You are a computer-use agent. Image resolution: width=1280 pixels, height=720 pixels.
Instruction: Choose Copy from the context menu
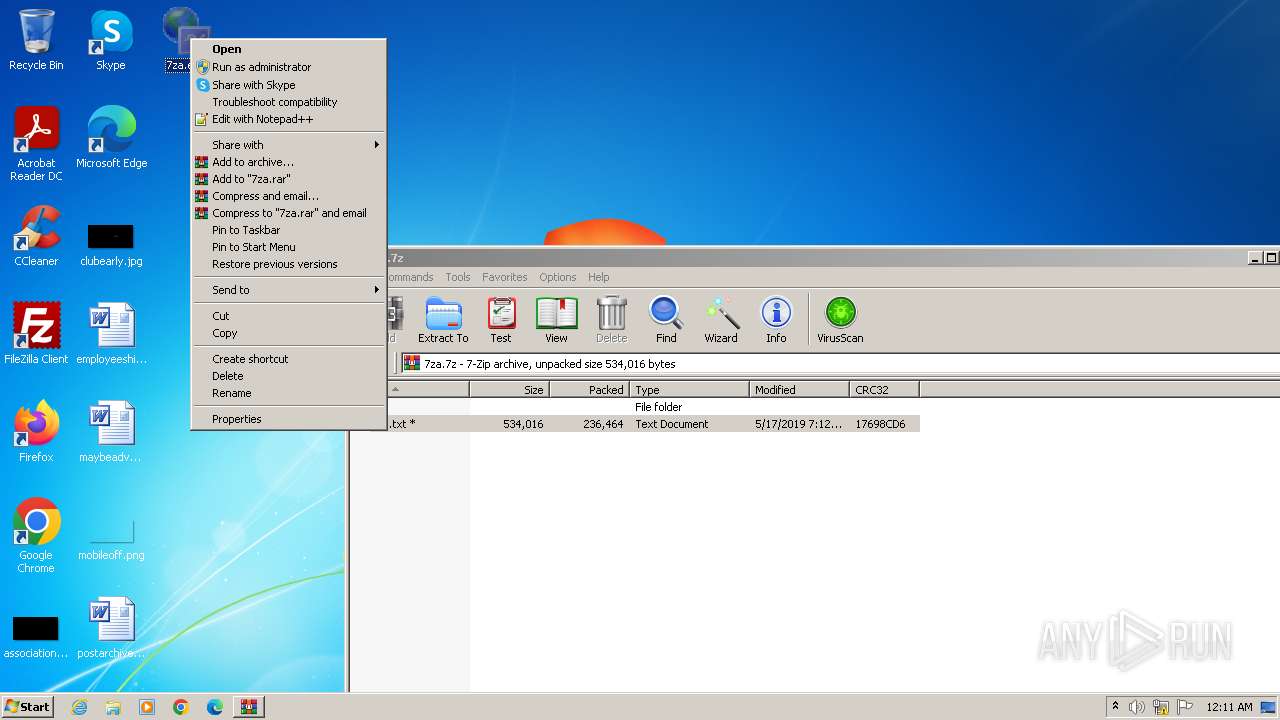pyautogui.click(x=288, y=333)
